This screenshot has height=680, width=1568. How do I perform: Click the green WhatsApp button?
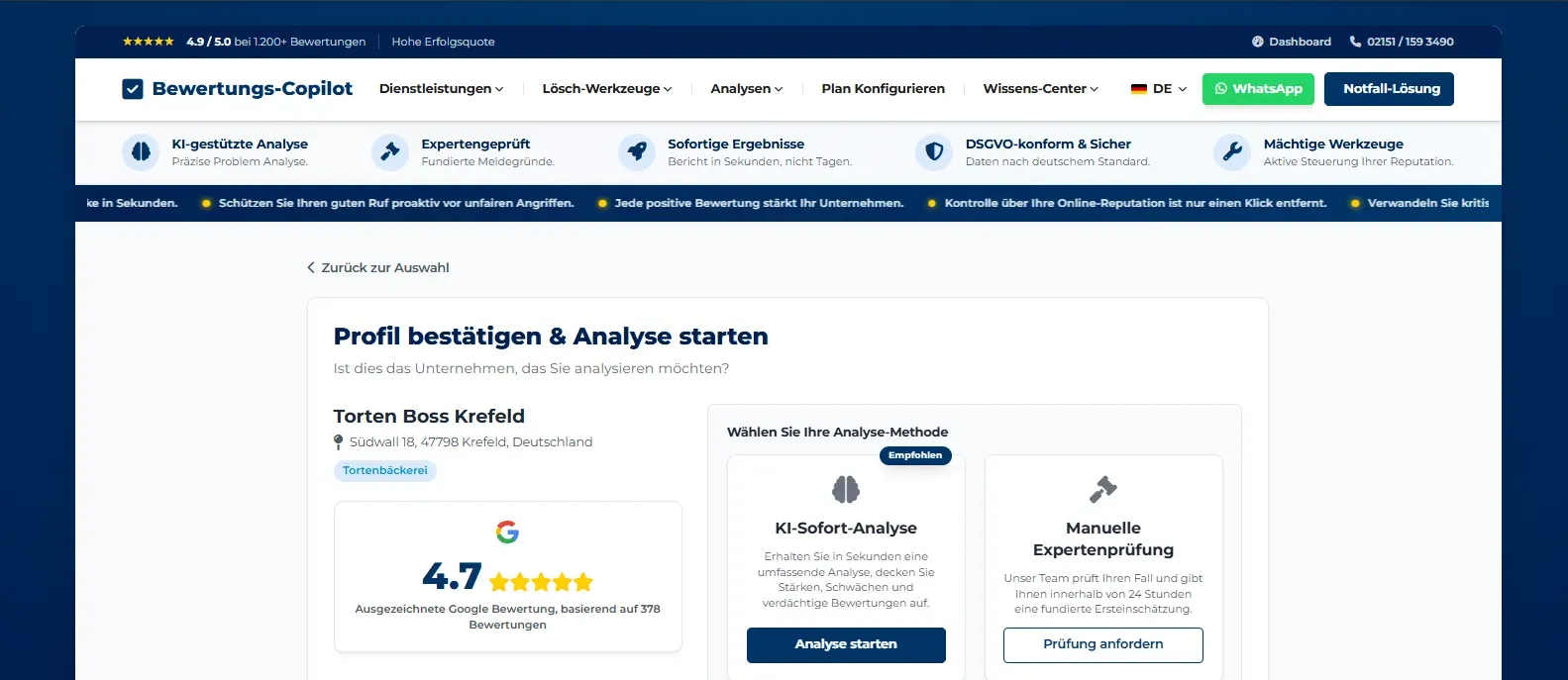(x=1259, y=89)
